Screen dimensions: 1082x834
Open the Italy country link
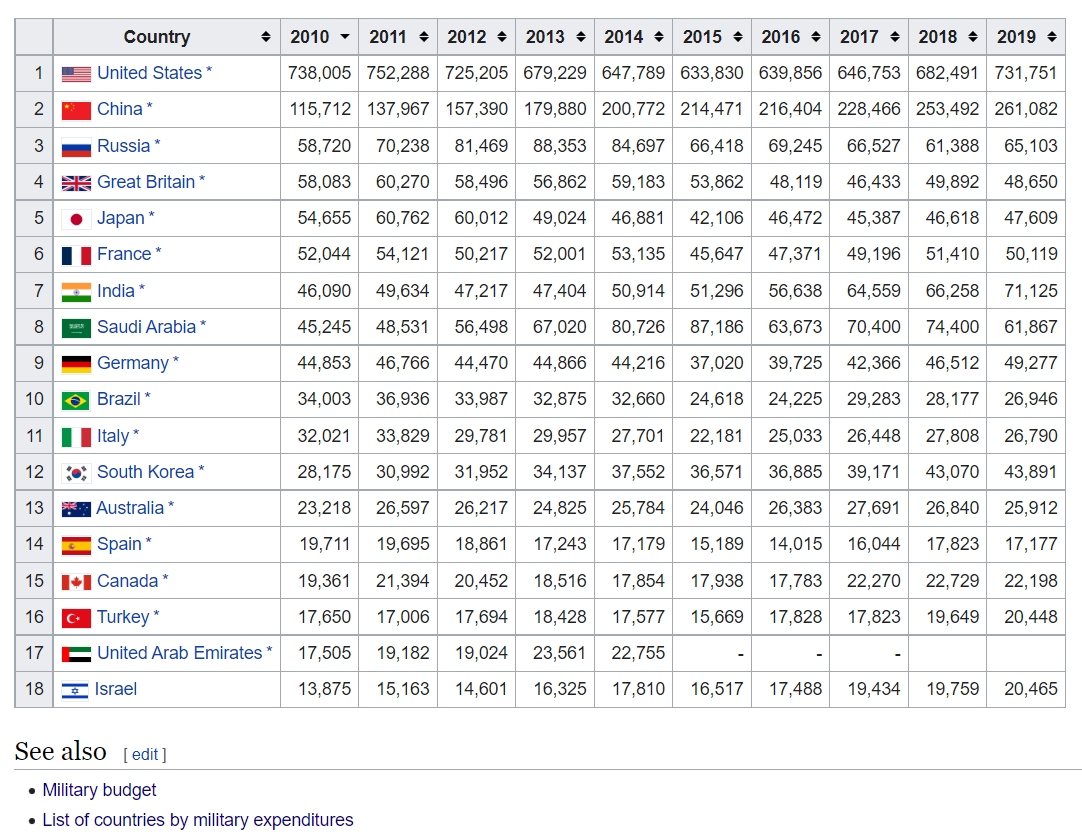coord(113,435)
